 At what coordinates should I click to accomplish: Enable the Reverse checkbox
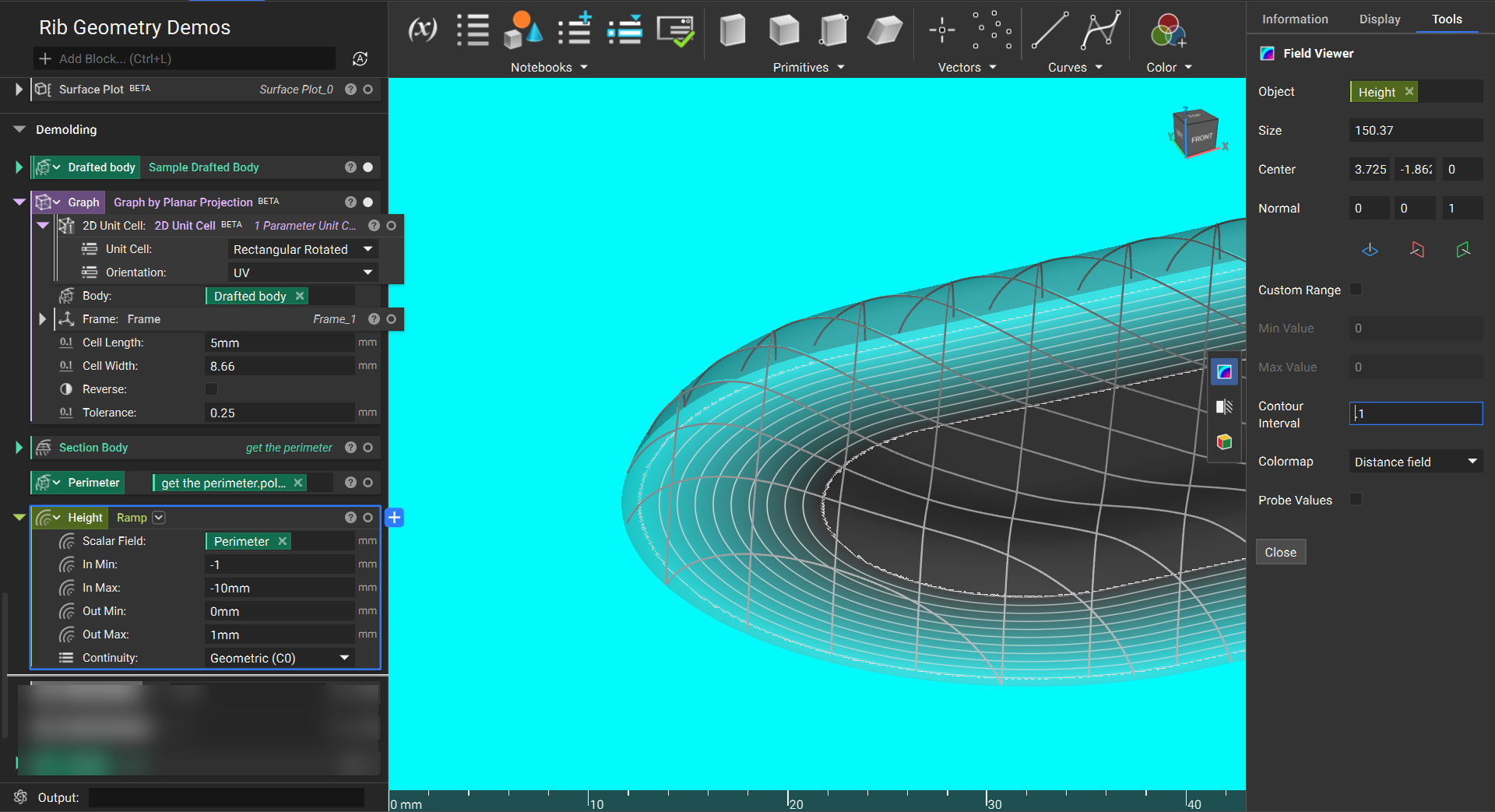[x=211, y=388]
